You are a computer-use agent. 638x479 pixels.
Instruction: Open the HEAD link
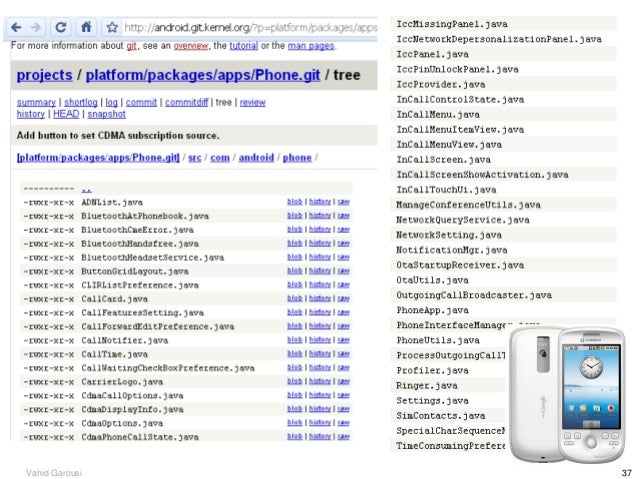[66, 114]
